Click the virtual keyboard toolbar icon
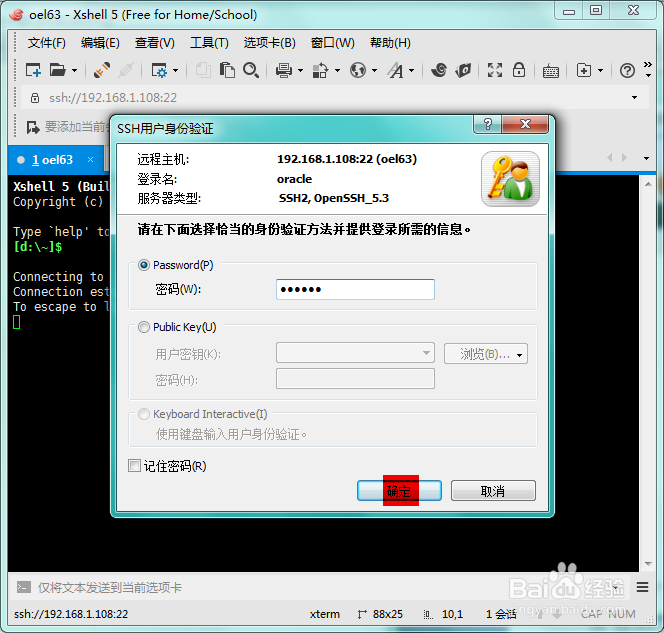664x633 pixels. click(x=551, y=71)
